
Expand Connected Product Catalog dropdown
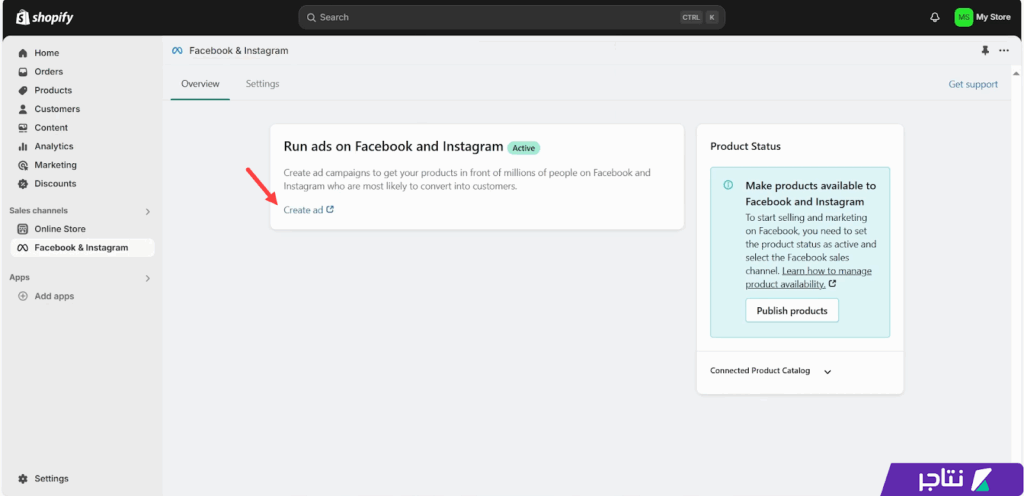(827, 371)
